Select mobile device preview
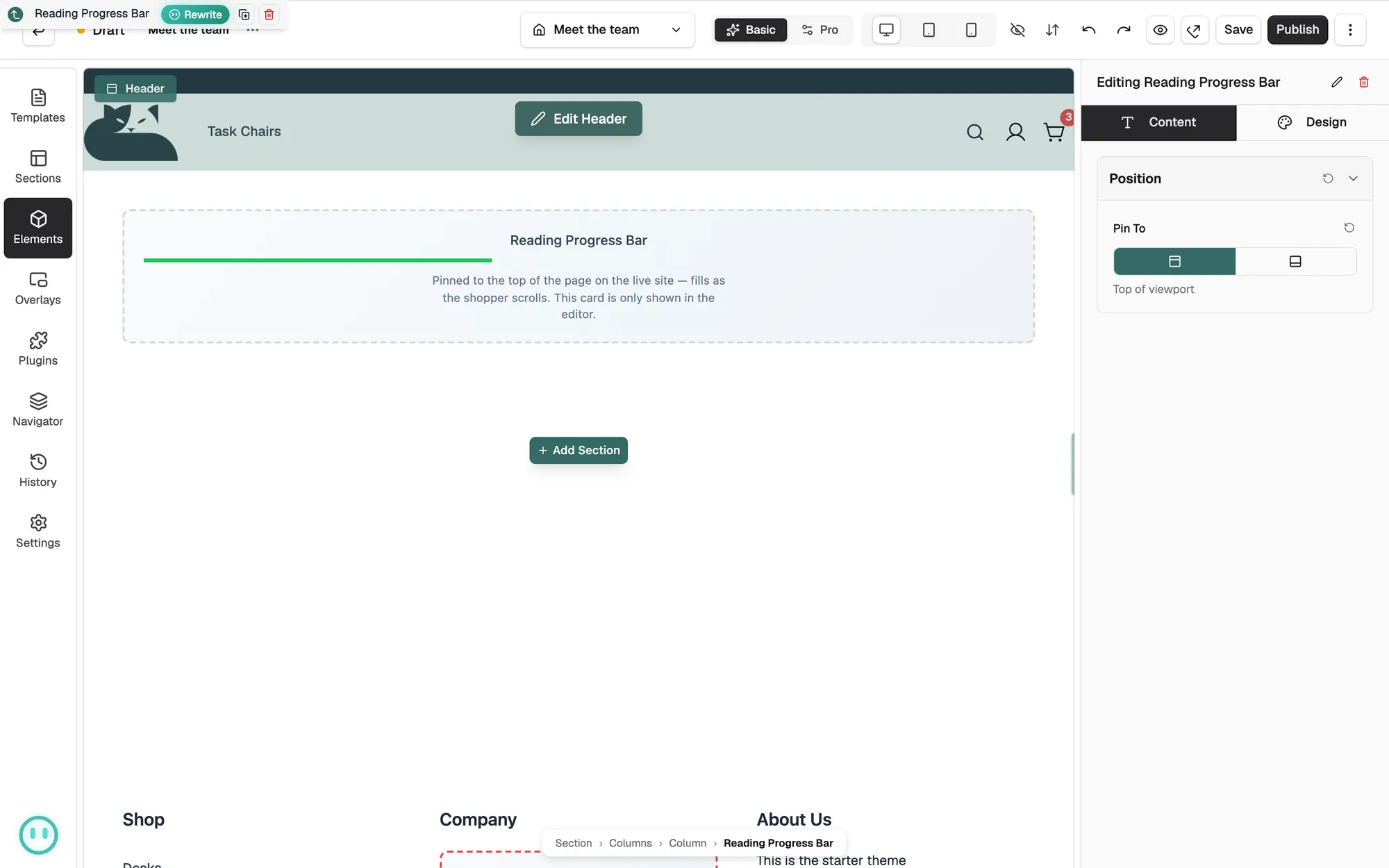This screenshot has width=1389, height=868. point(971,30)
